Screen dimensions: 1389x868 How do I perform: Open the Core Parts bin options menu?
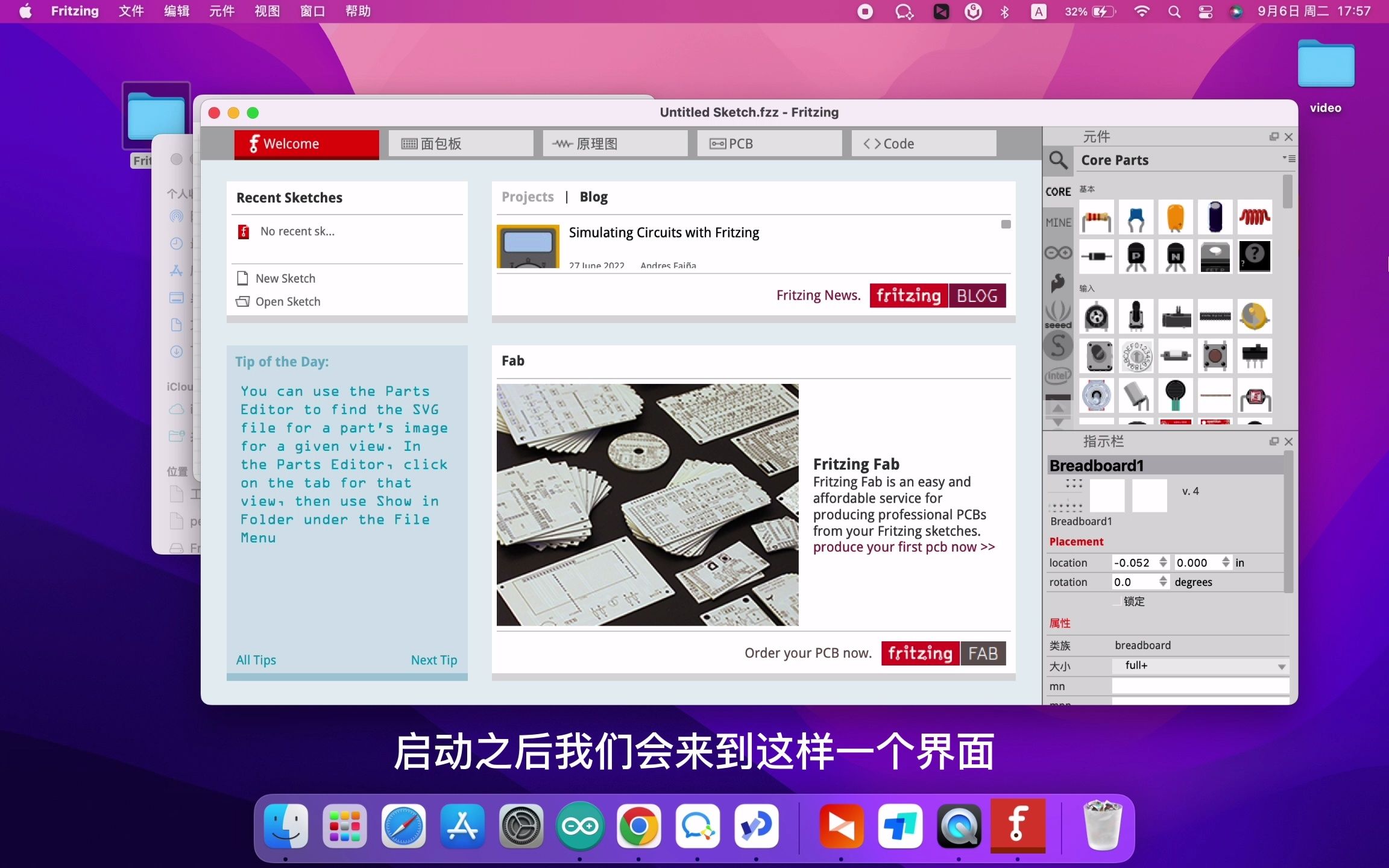tap(1289, 159)
